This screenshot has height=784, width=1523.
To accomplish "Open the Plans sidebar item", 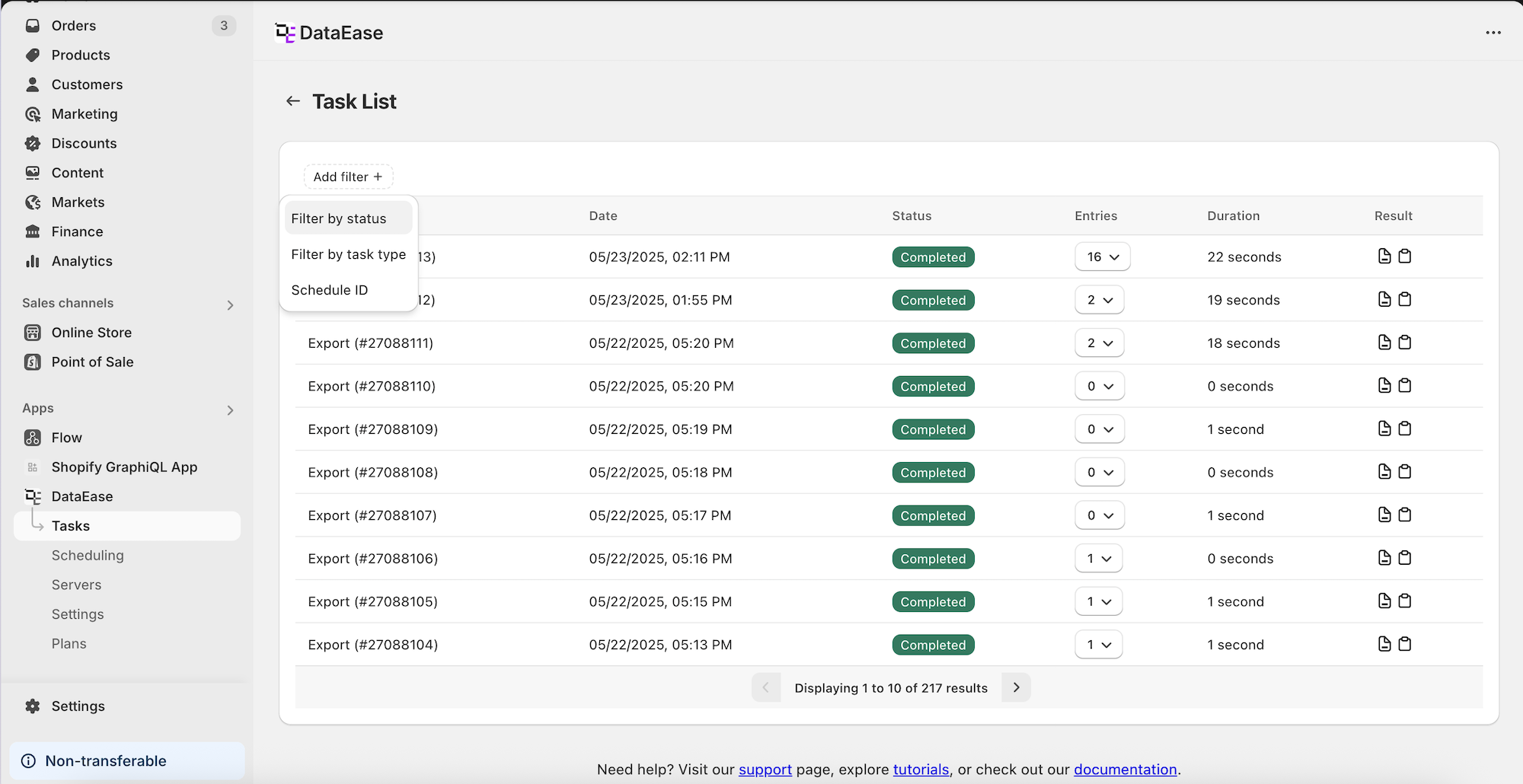I will click(x=69, y=644).
